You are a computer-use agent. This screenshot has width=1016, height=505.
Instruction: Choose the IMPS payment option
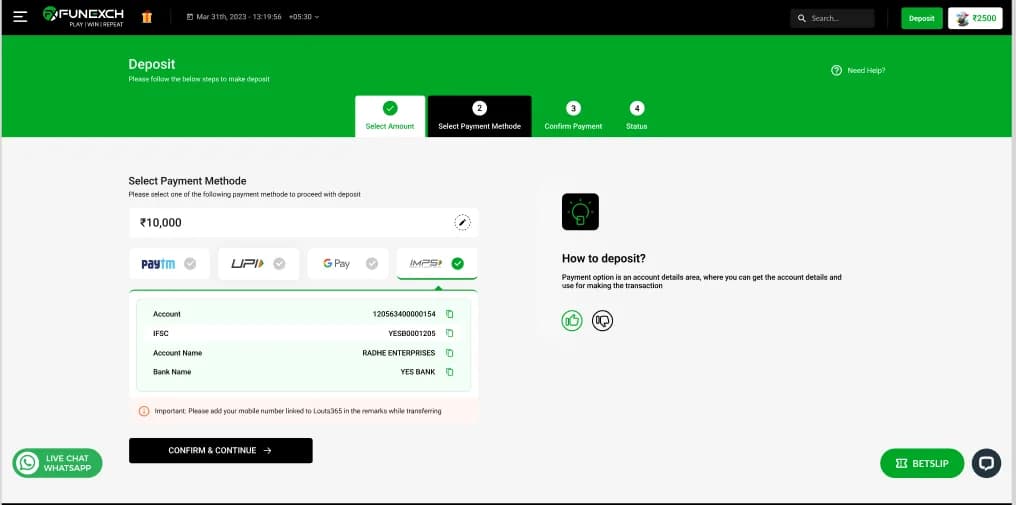coord(437,264)
